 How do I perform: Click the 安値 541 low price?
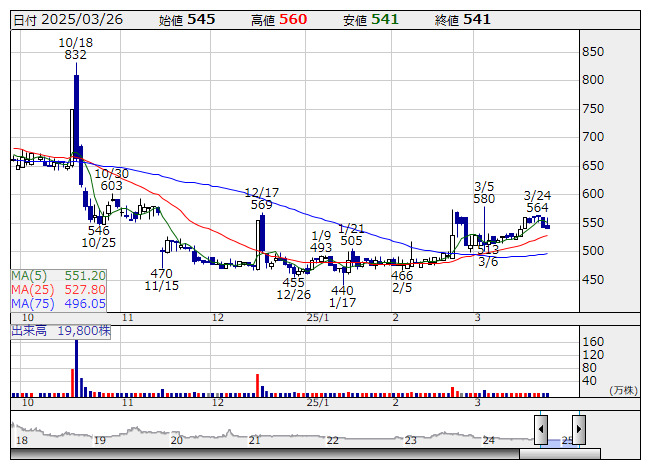tap(371, 20)
